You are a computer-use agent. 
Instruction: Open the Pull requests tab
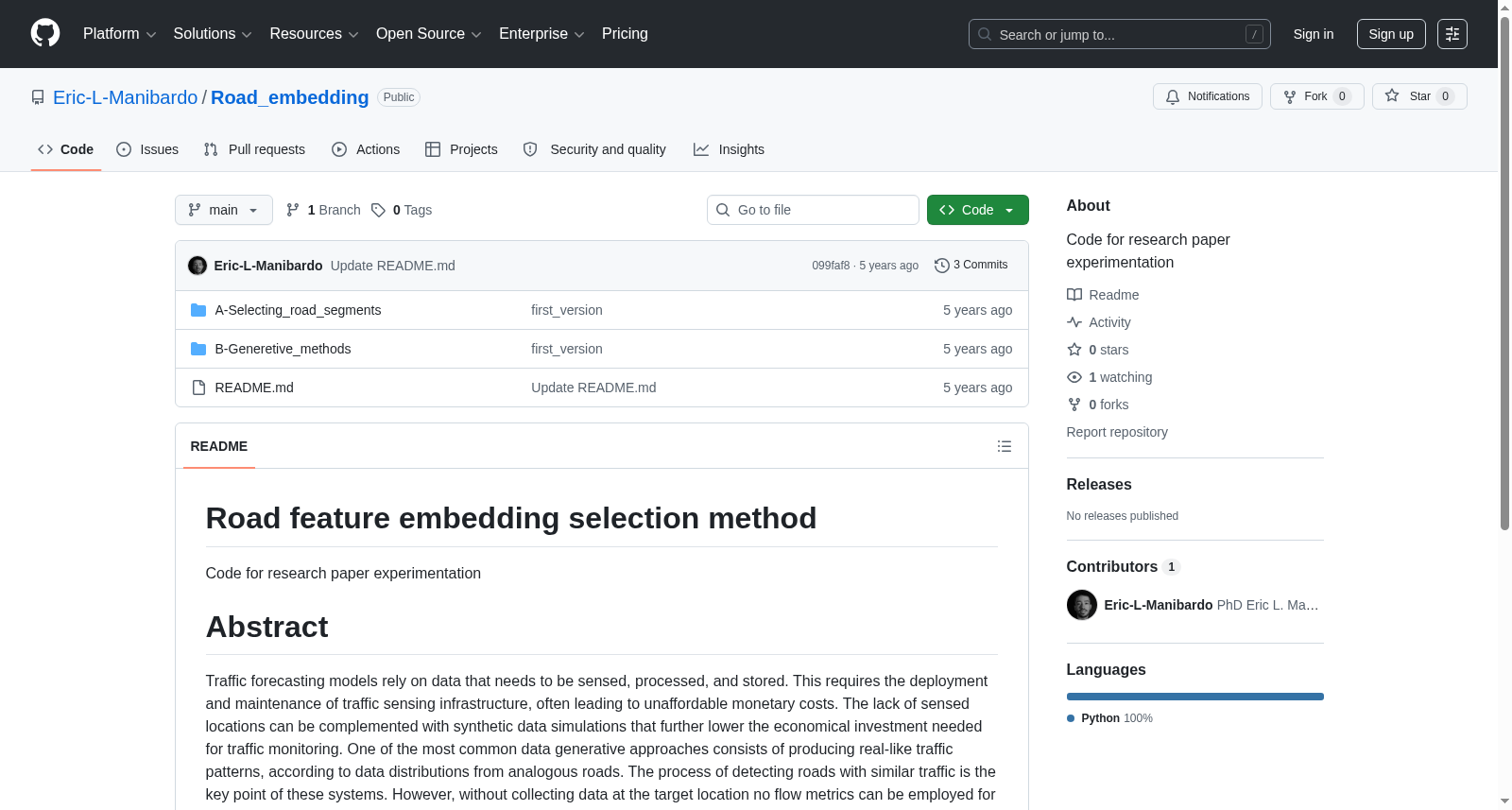click(254, 149)
